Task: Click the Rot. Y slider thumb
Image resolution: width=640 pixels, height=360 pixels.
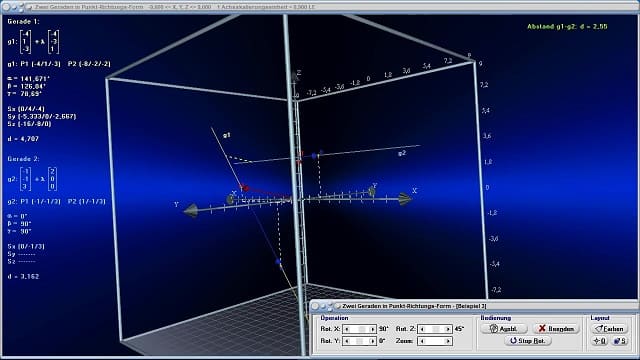Action: 360,341
